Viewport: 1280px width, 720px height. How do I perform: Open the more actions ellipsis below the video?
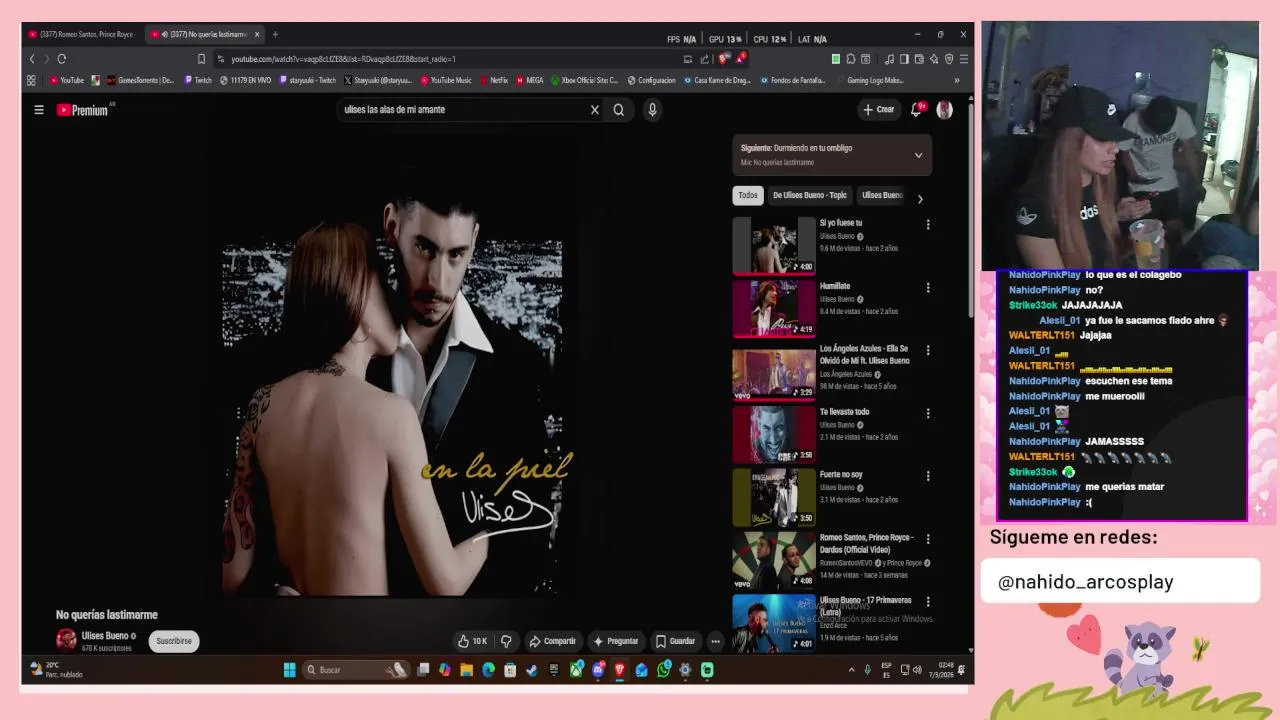(x=715, y=641)
